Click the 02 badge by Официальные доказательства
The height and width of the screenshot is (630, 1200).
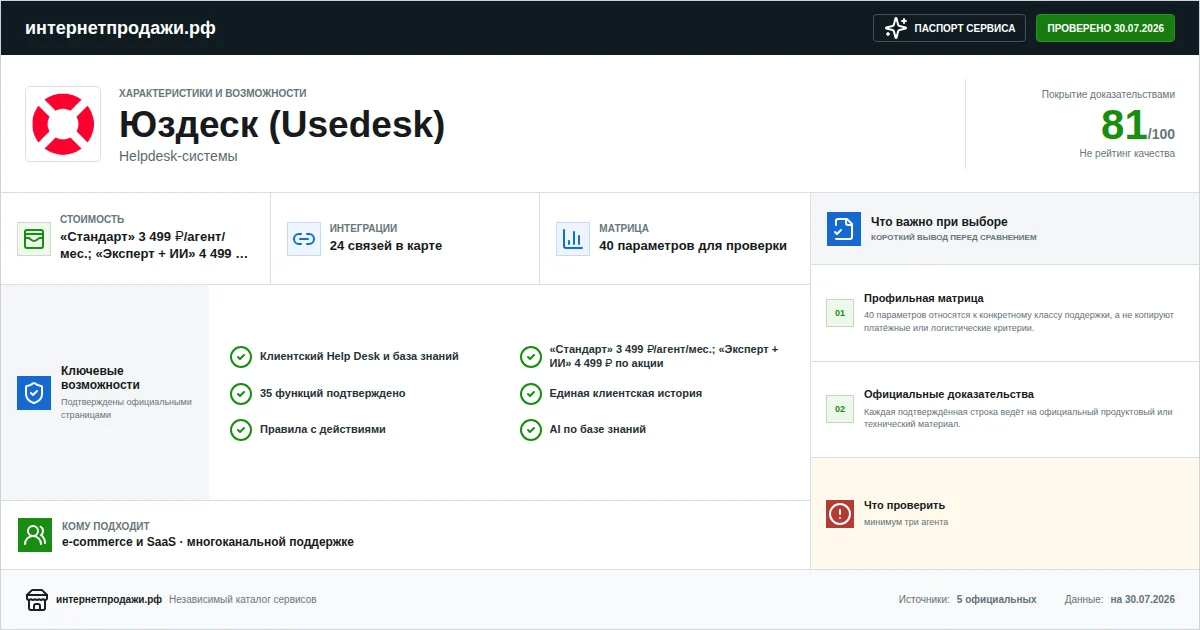pos(840,409)
